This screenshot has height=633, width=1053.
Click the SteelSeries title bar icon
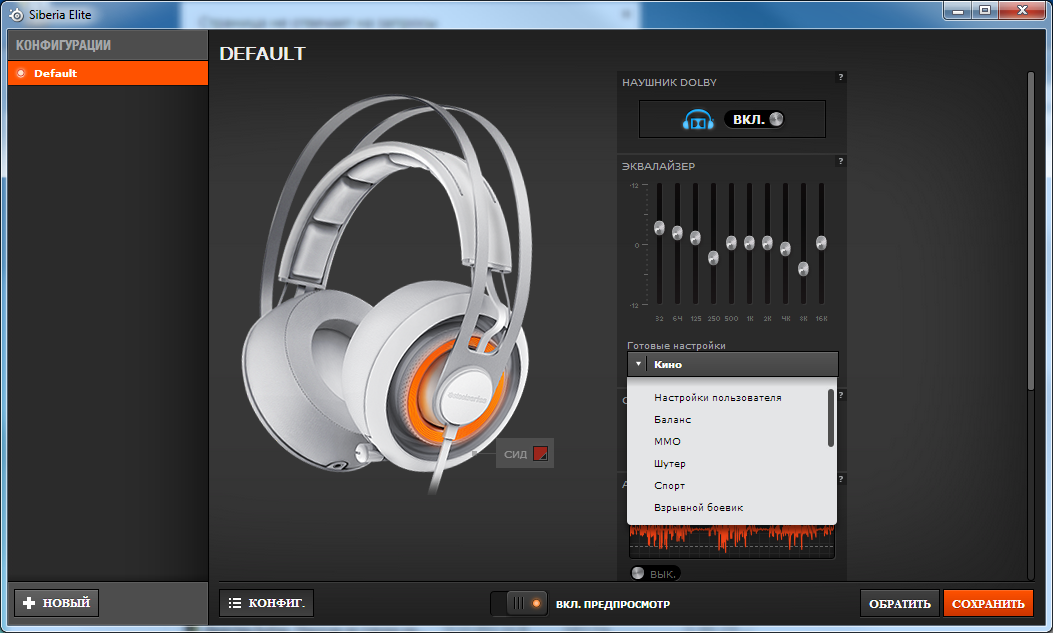click(x=16, y=14)
